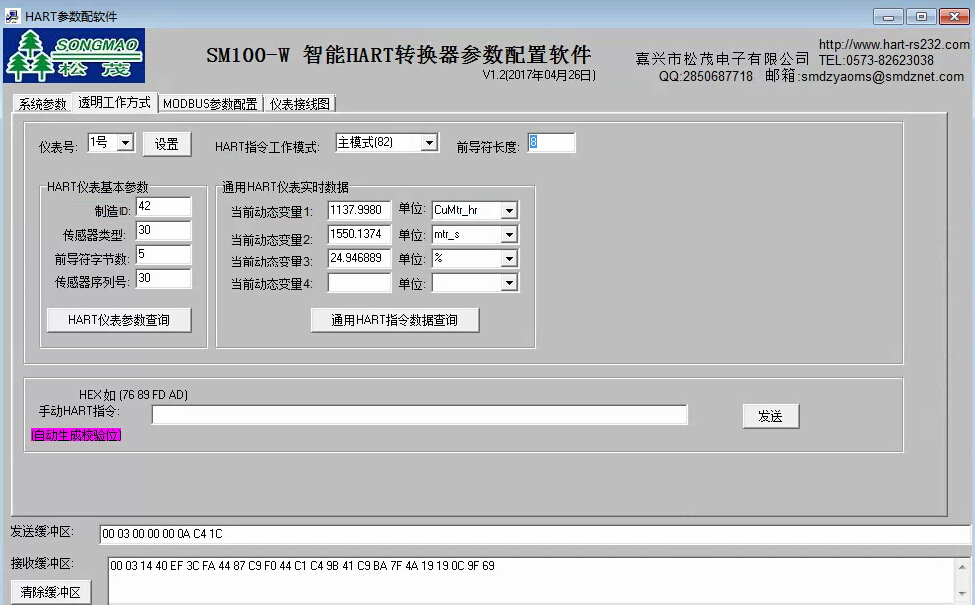Click the 制造ID field showing 42
The height and width of the screenshot is (605, 975).
point(164,206)
